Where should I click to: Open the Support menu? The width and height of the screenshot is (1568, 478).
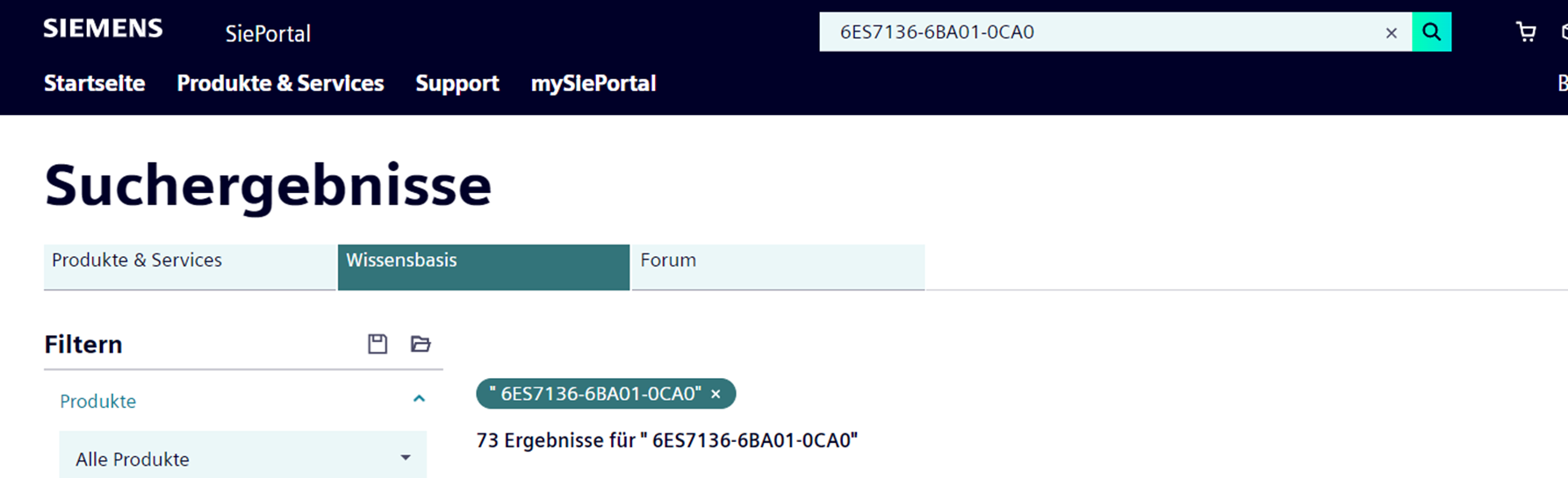coord(457,83)
